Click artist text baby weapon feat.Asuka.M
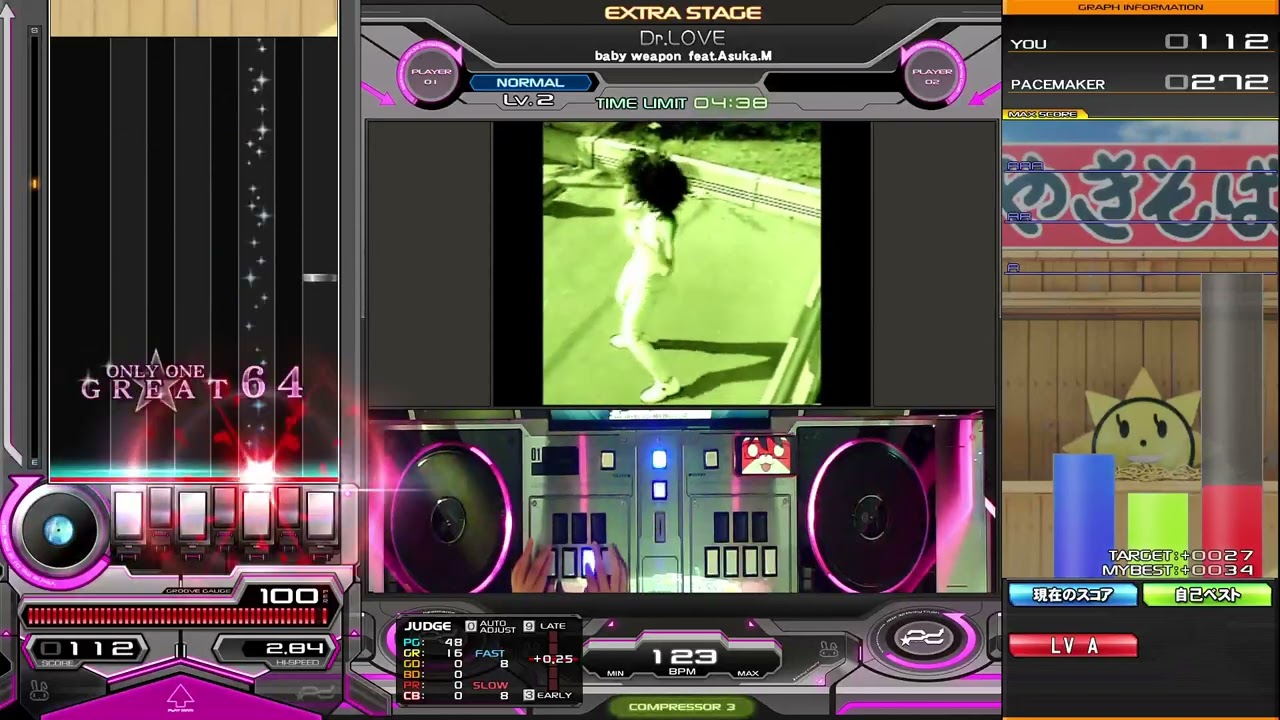1280x720 pixels. [683, 57]
